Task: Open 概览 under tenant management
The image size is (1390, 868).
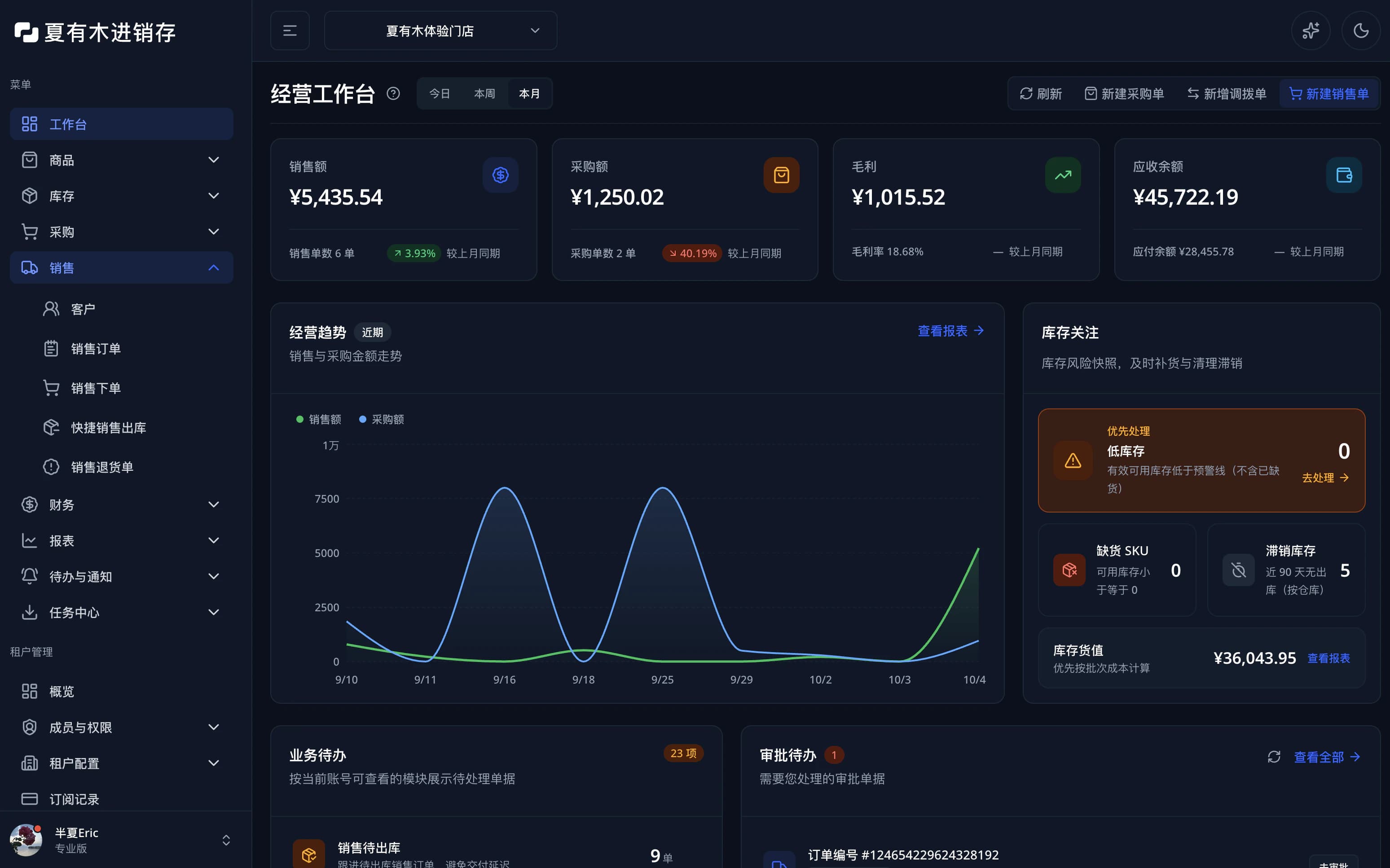Action: 122,691
